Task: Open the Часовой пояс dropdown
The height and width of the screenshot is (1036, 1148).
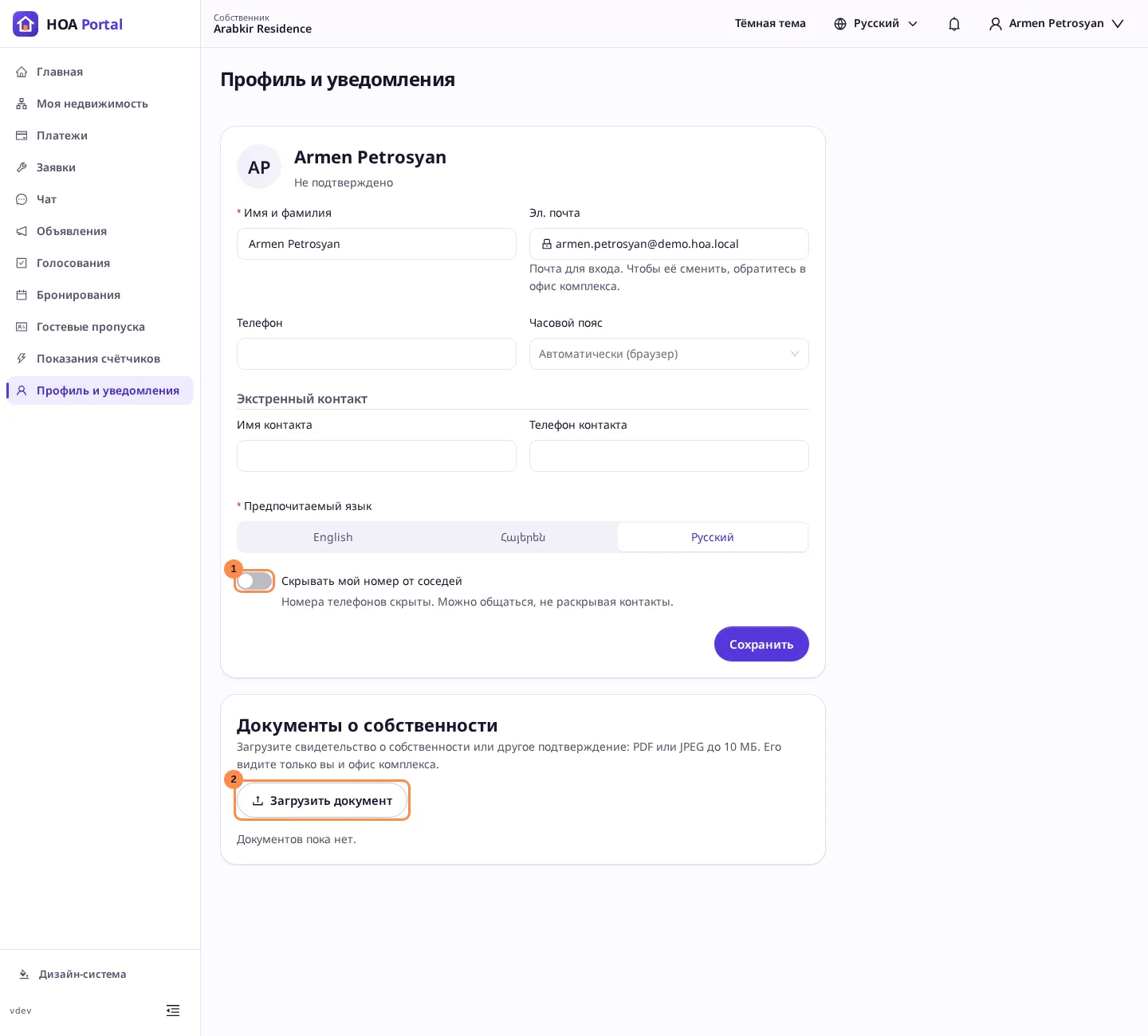Action: [x=669, y=354]
